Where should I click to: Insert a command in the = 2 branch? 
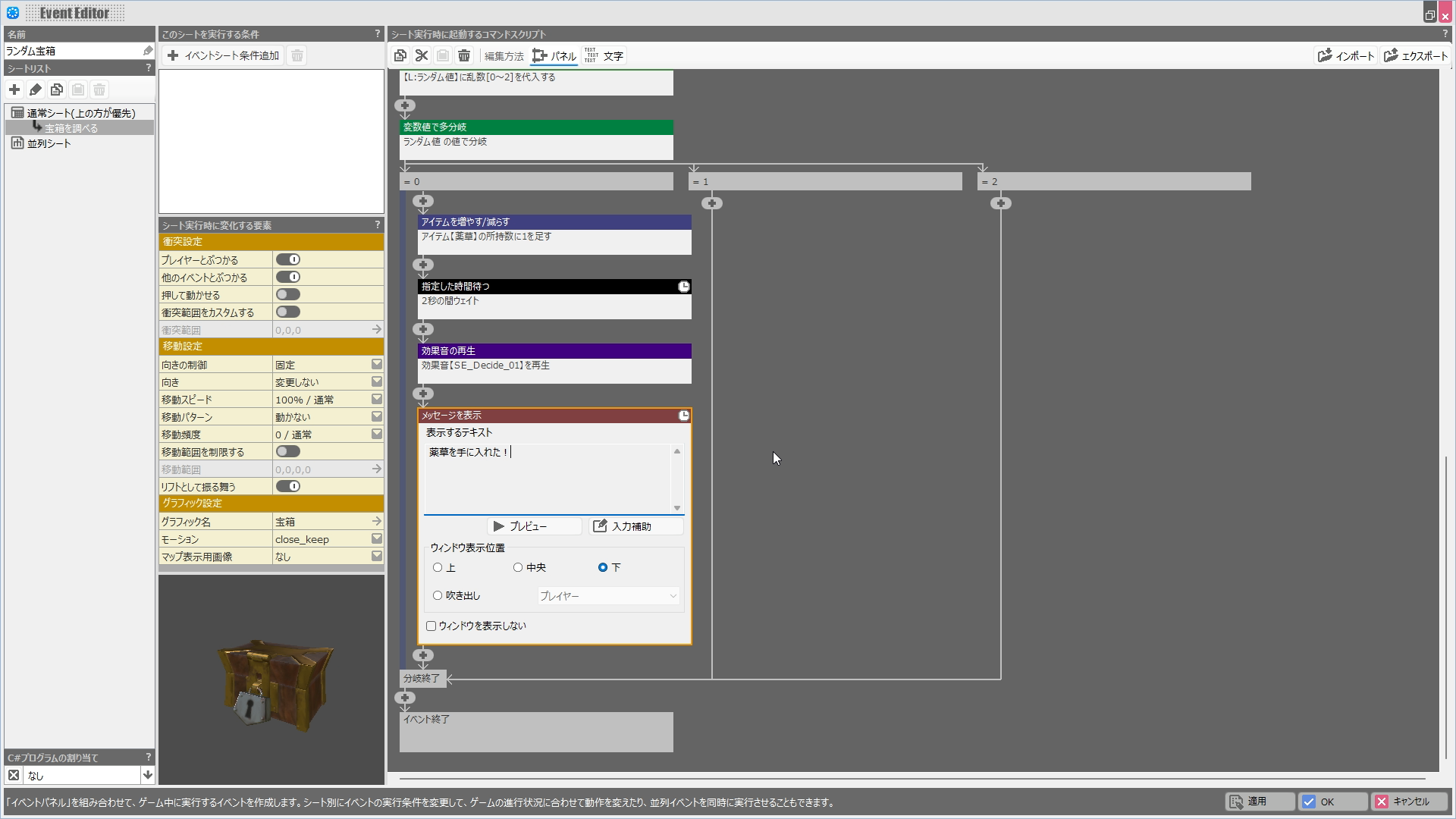[1001, 203]
